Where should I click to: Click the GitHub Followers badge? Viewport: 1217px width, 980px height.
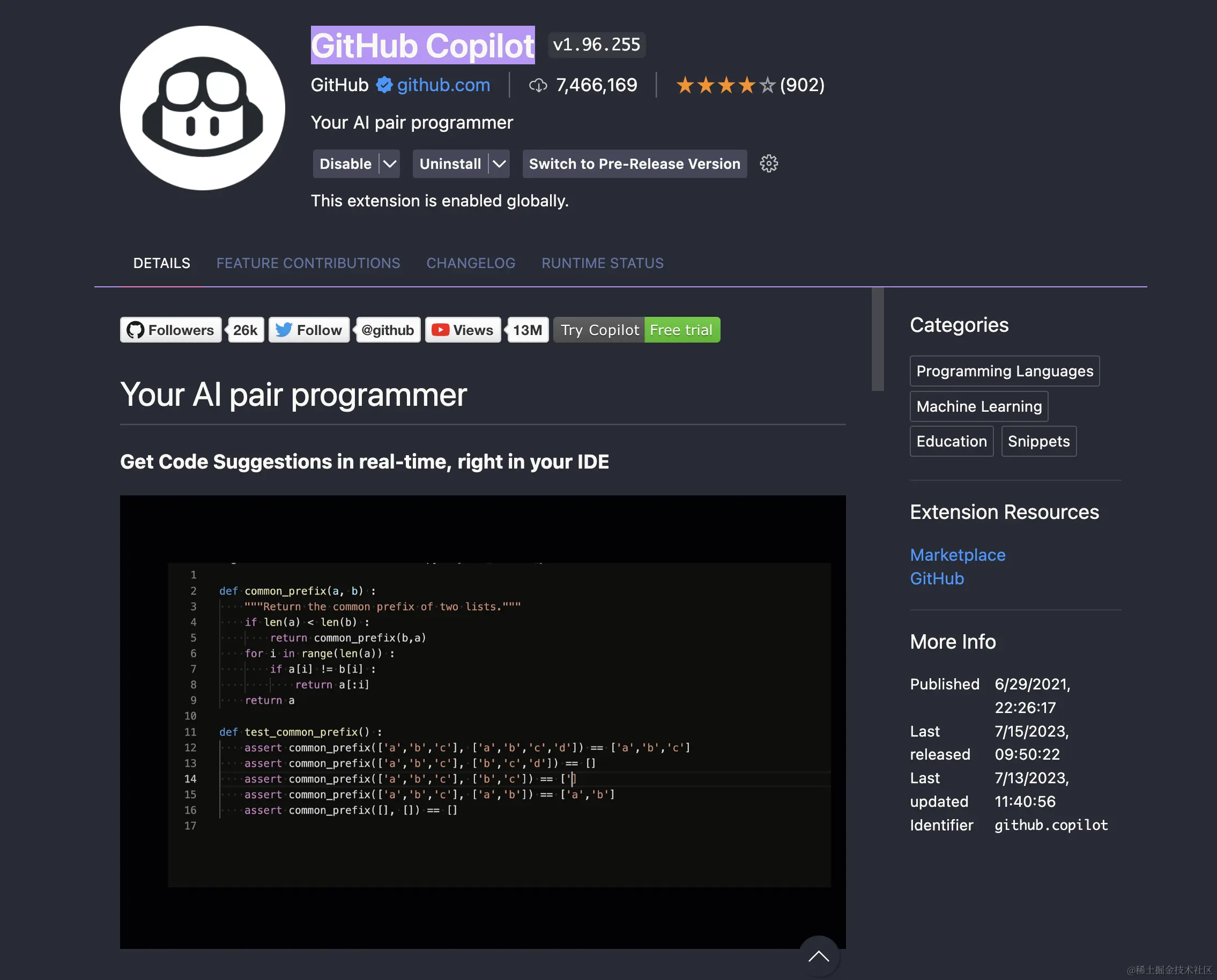coord(170,330)
